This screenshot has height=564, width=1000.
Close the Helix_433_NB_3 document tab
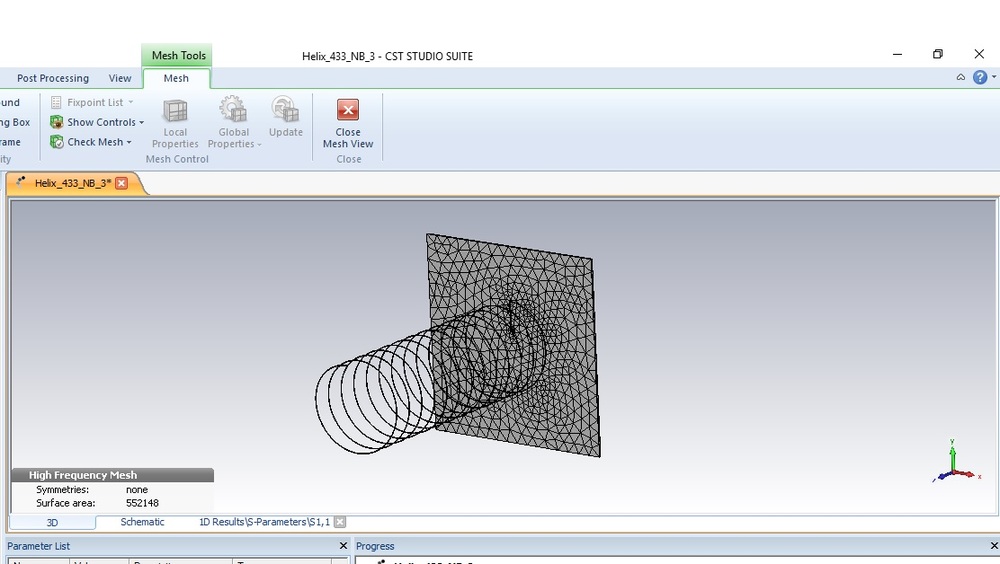tap(121, 183)
